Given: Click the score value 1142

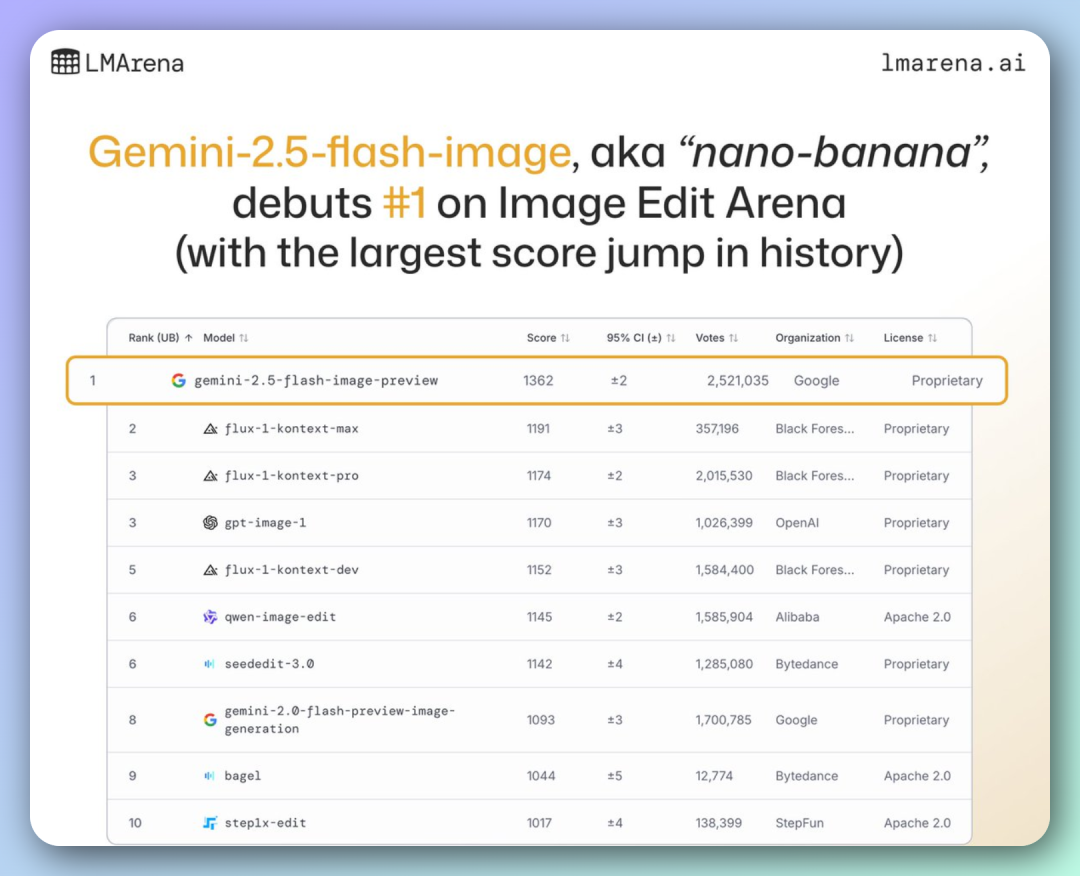Looking at the screenshot, I should 539,664.
